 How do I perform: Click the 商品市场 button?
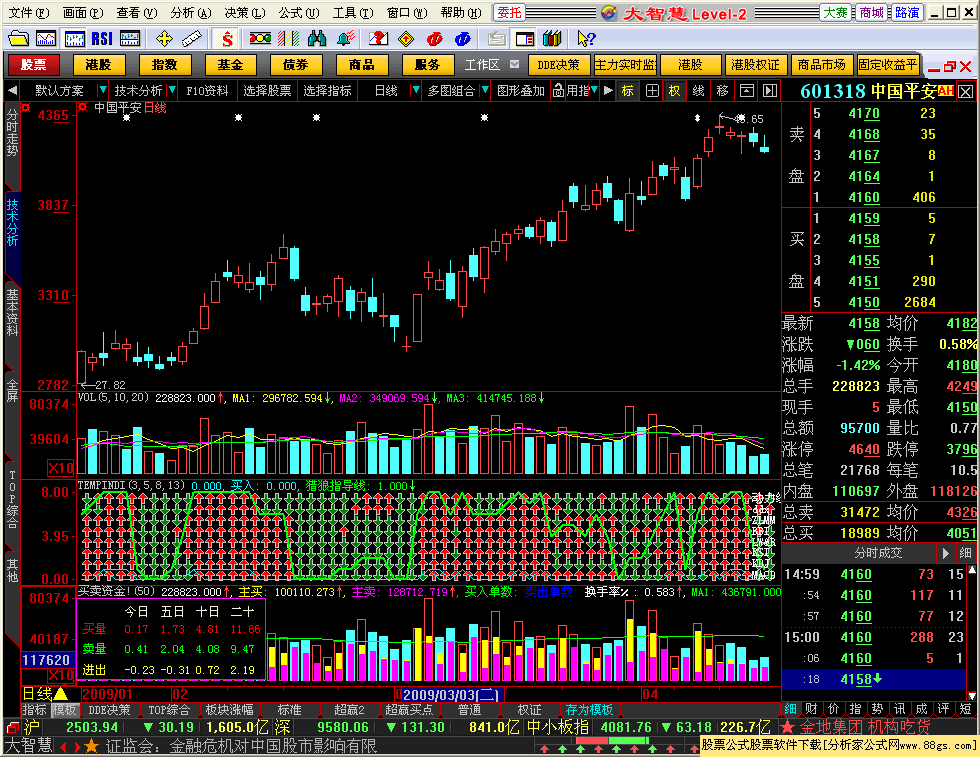pyautogui.click(x=821, y=64)
